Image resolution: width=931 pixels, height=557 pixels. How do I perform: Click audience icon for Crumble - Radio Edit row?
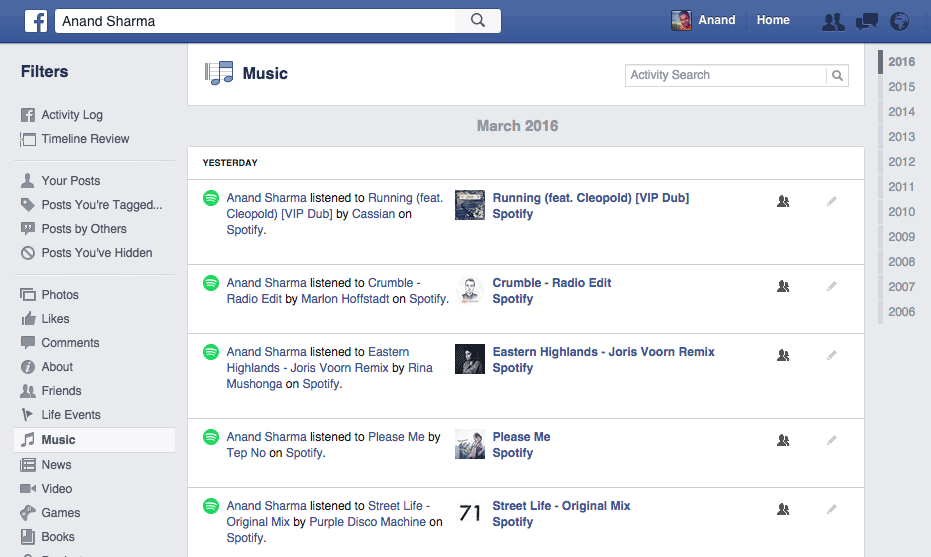783,286
